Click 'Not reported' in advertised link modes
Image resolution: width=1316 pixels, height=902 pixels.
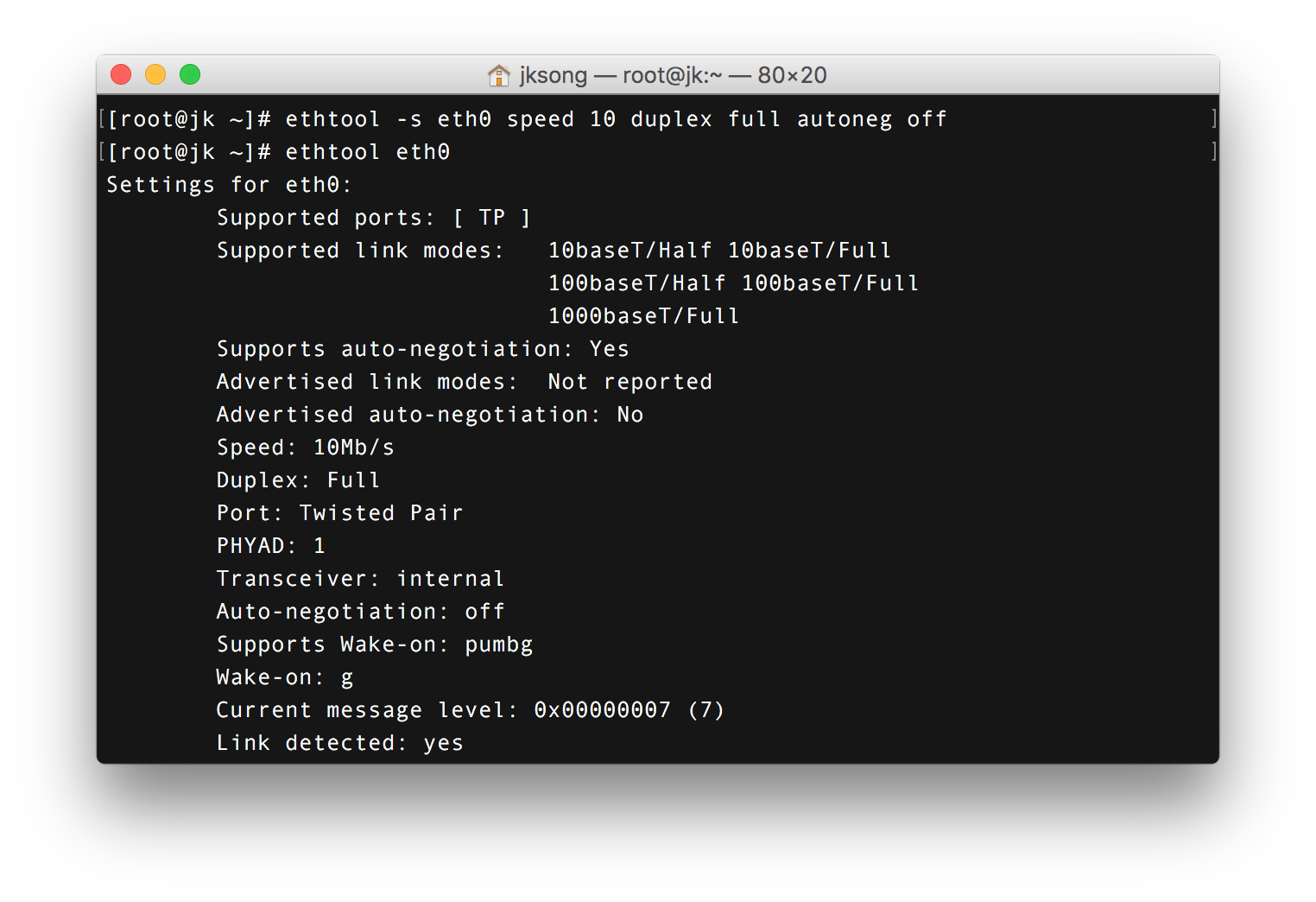[x=630, y=382]
